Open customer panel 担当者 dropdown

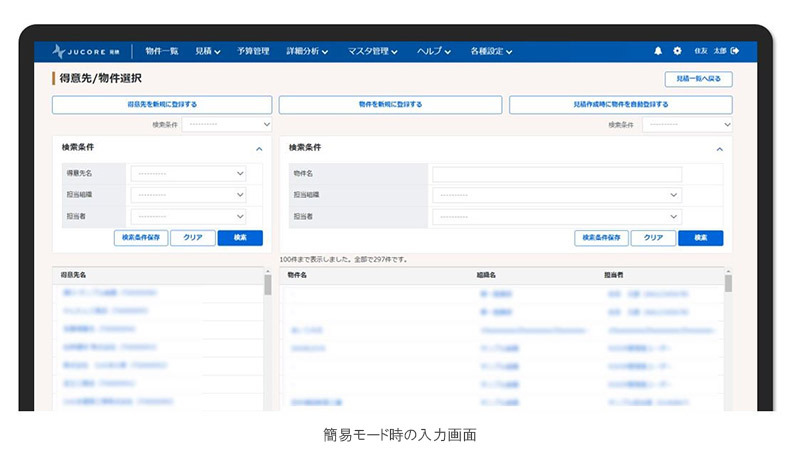click(x=188, y=216)
